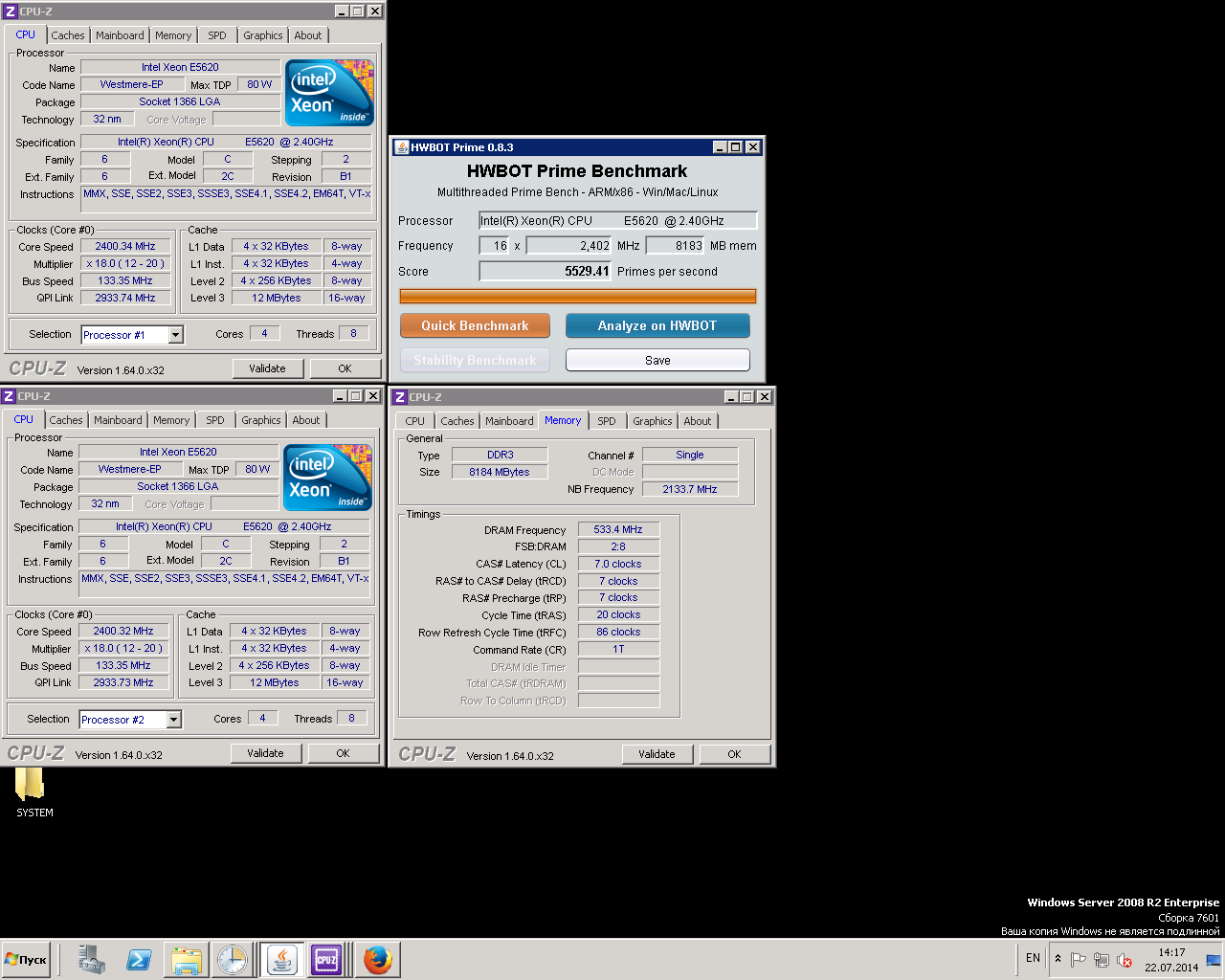
Task: Open SPD tab in Processor #2 CPU-Z
Action: tap(215, 420)
